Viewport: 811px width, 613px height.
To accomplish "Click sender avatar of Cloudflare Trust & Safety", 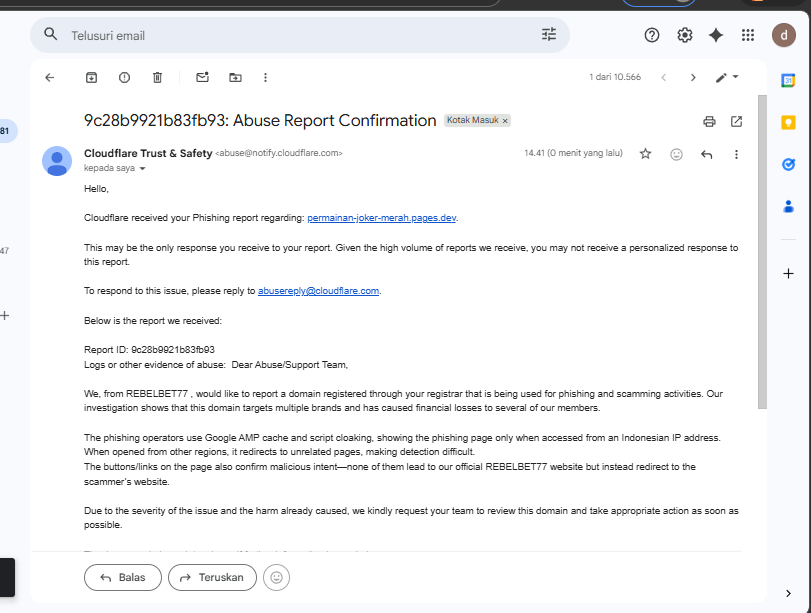I will click(57, 161).
